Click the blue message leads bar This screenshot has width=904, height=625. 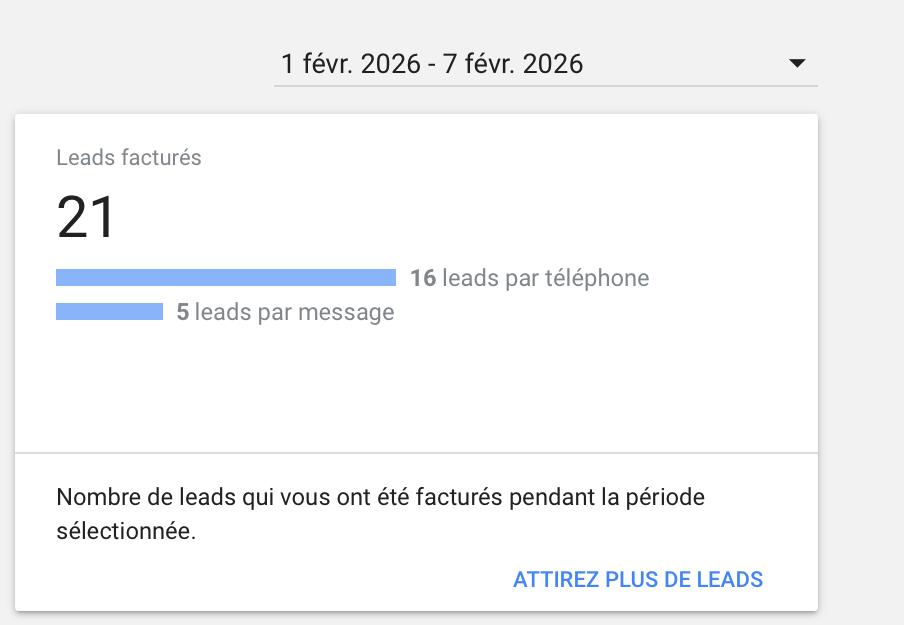[x=109, y=312]
